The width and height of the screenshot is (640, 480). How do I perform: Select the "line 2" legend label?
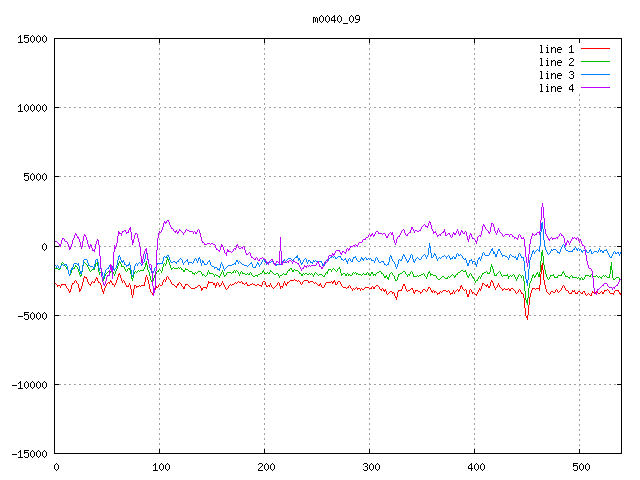pos(557,62)
